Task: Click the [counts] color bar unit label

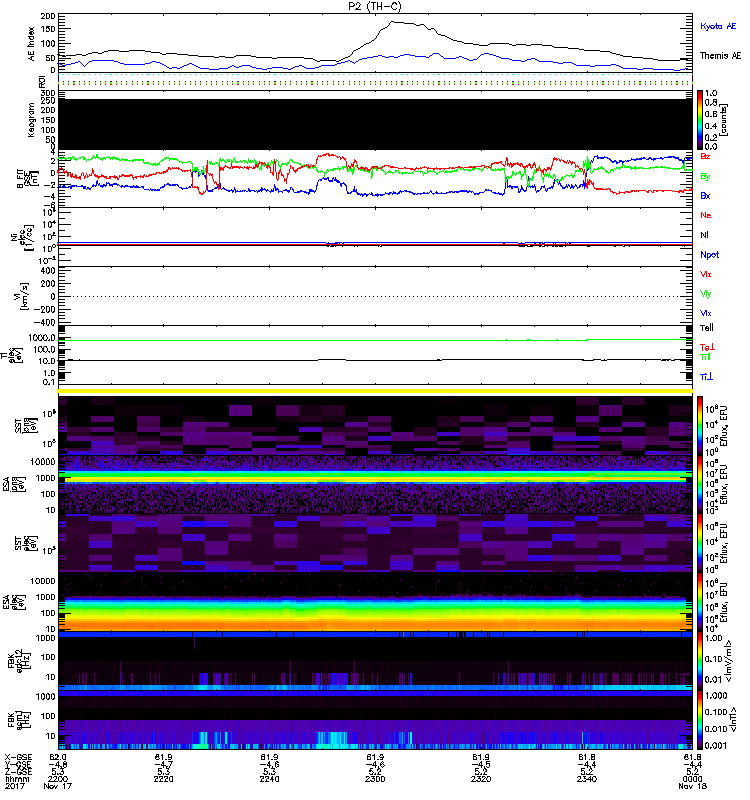Action: [724, 120]
